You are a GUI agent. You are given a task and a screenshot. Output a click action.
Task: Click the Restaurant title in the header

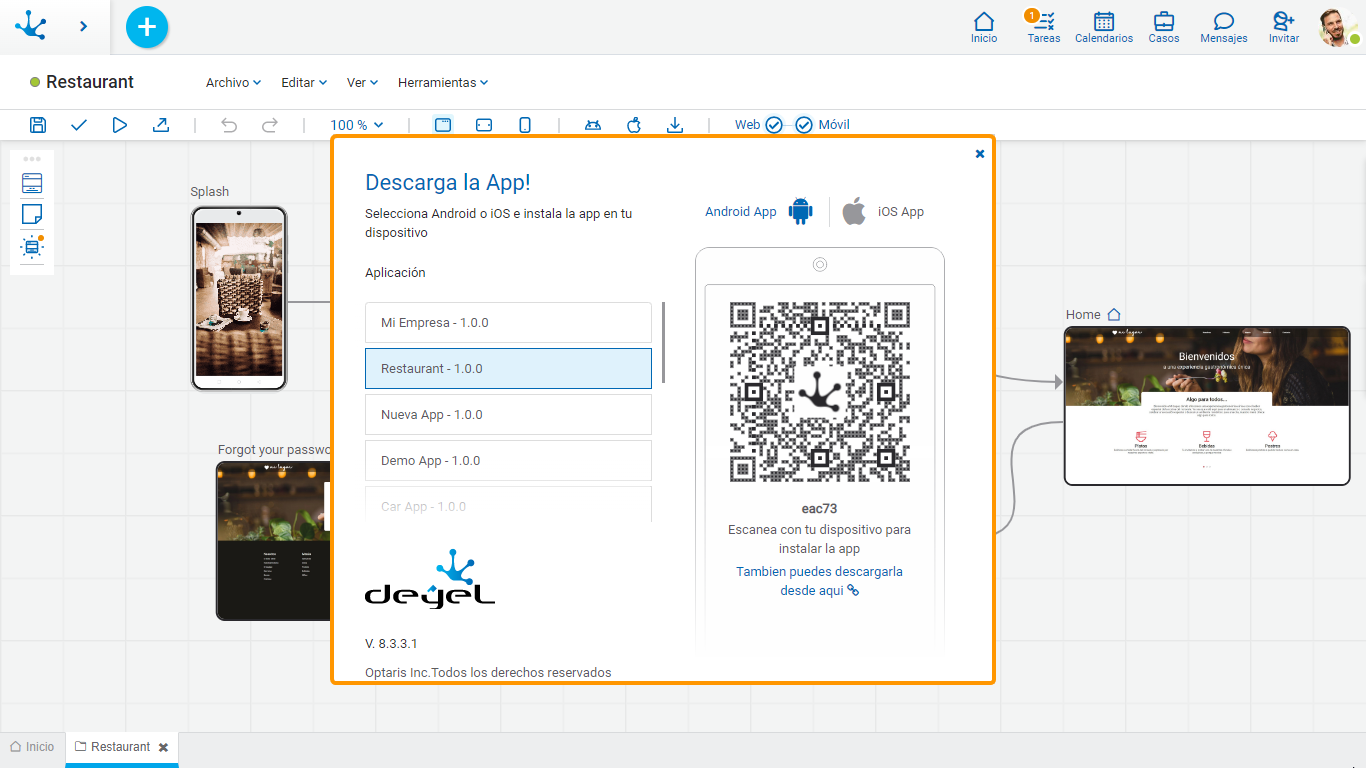(90, 82)
